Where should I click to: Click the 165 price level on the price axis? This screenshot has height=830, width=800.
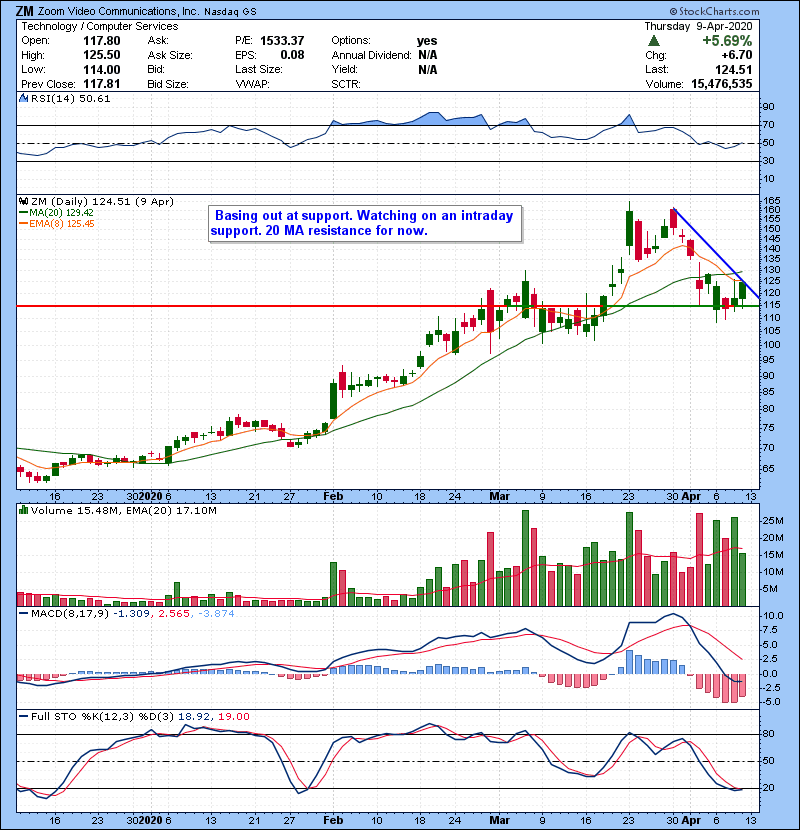(x=771, y=201)
